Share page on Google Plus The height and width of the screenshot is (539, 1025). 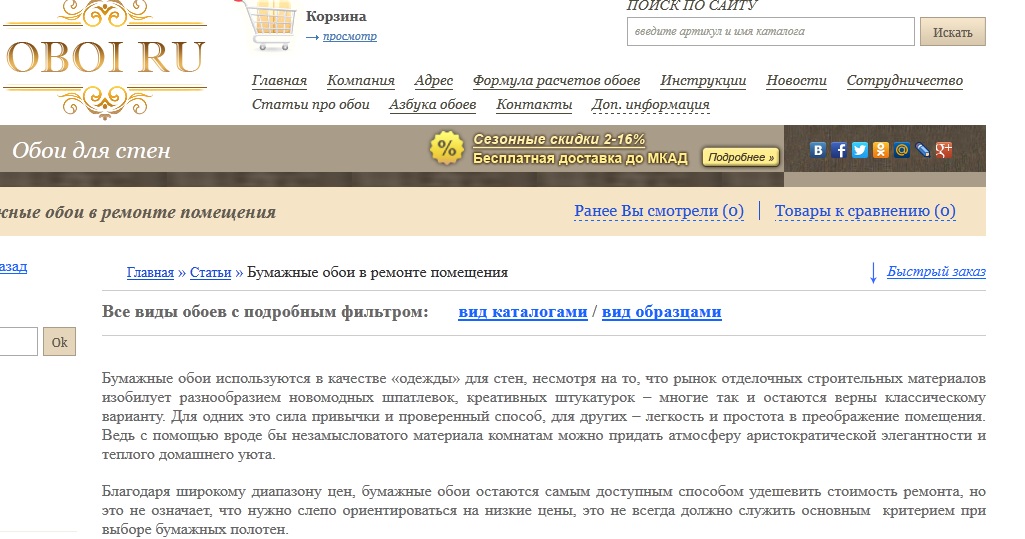[x=943, y=150]
